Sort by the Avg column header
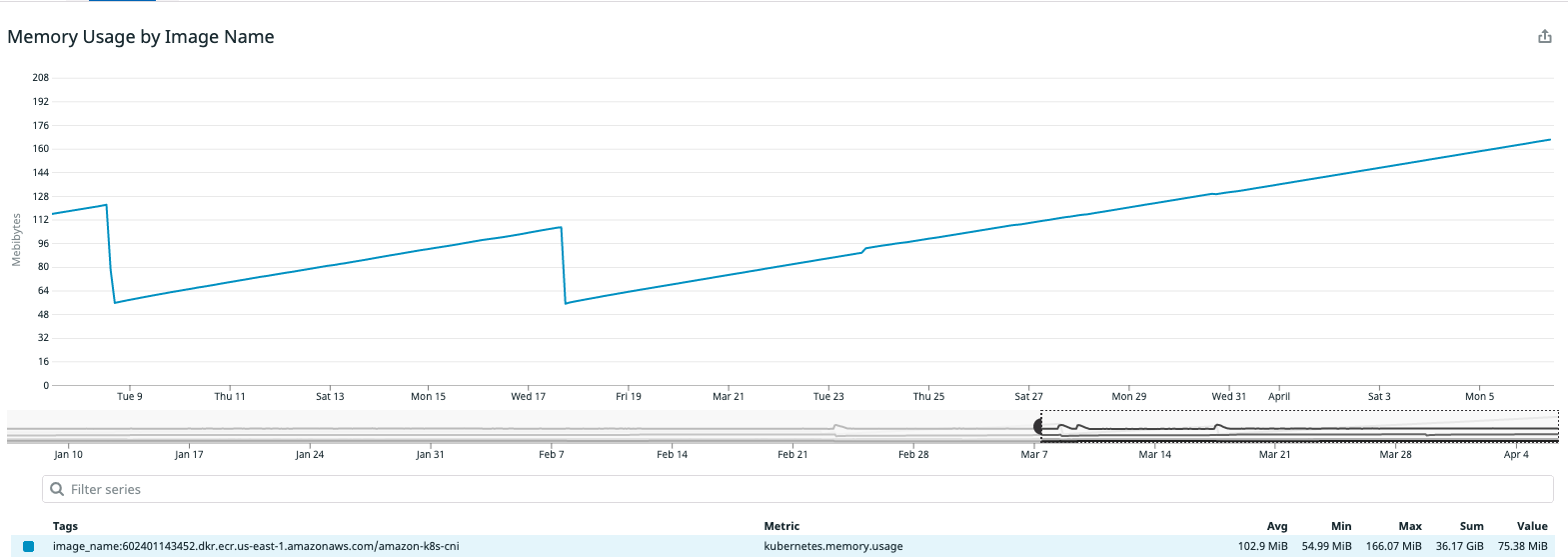 [1277, 526]
